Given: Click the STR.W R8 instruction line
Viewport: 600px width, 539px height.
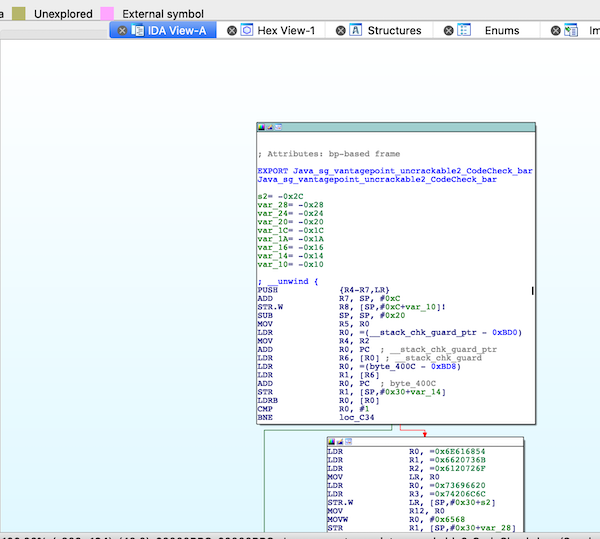Looking at the screenshot, I should pos(352,307).
